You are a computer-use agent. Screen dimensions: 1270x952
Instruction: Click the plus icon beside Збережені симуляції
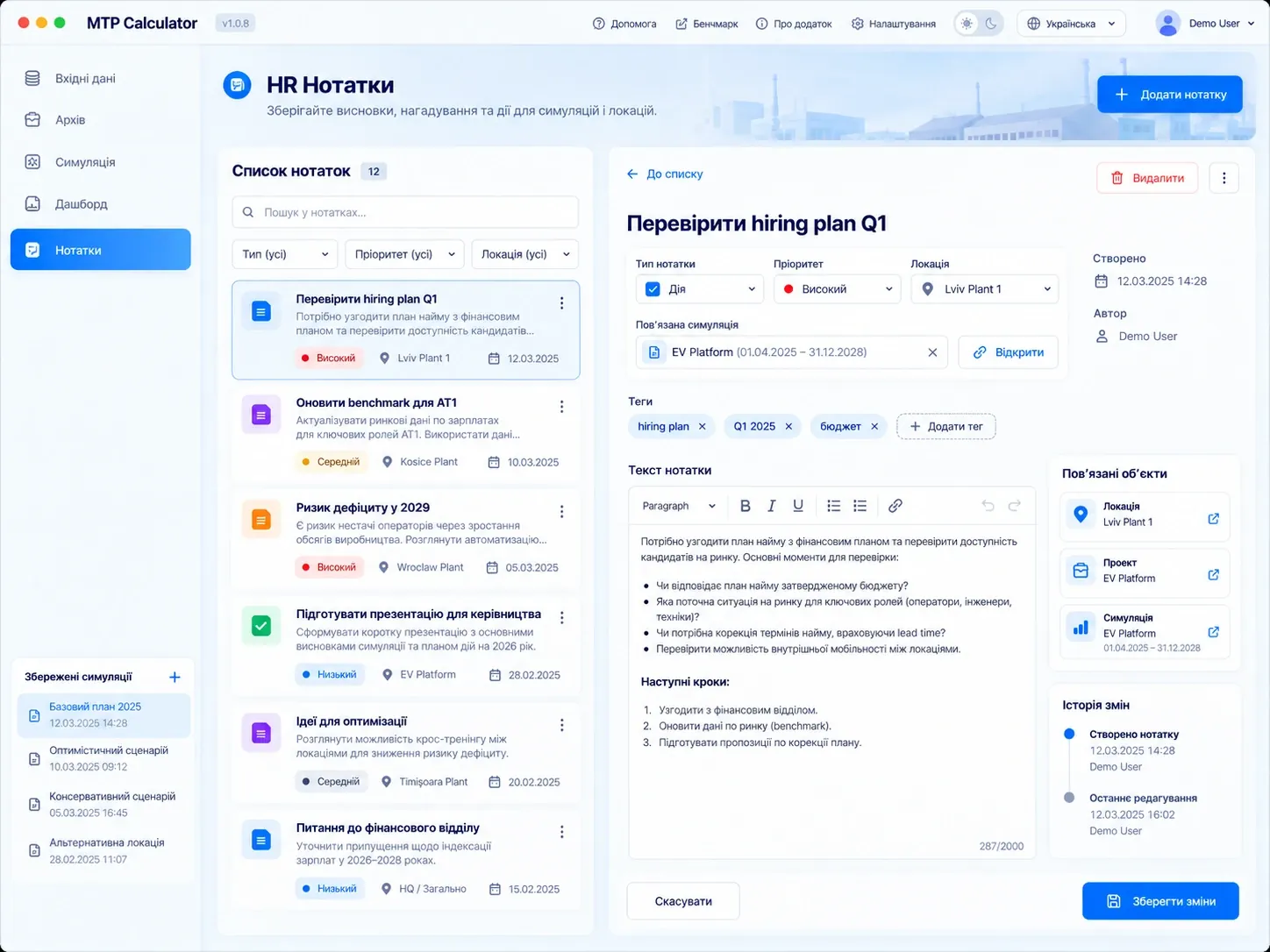(x=175, y=677)
